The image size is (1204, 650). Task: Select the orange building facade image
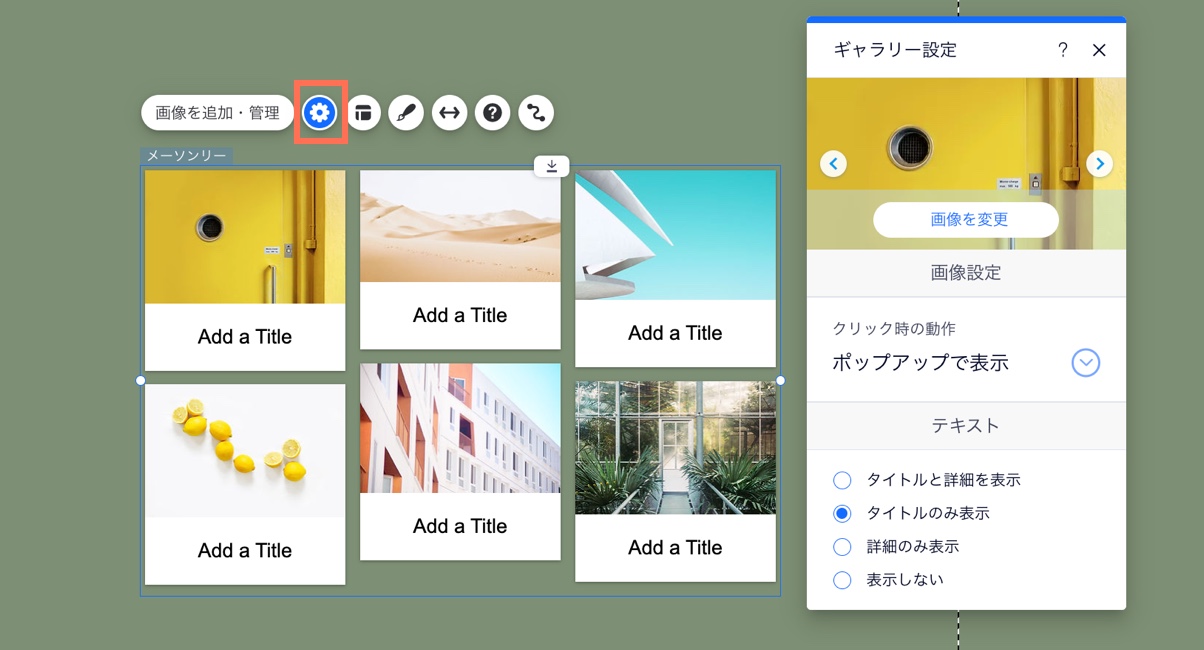click(x=460, y=428)
